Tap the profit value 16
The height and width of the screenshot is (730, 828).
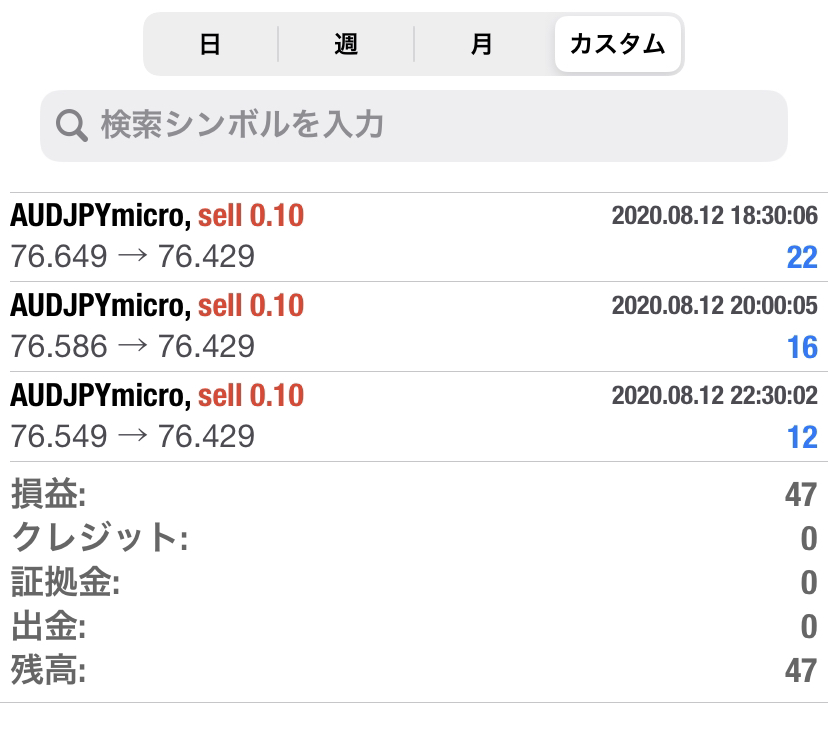coord(802,348)
